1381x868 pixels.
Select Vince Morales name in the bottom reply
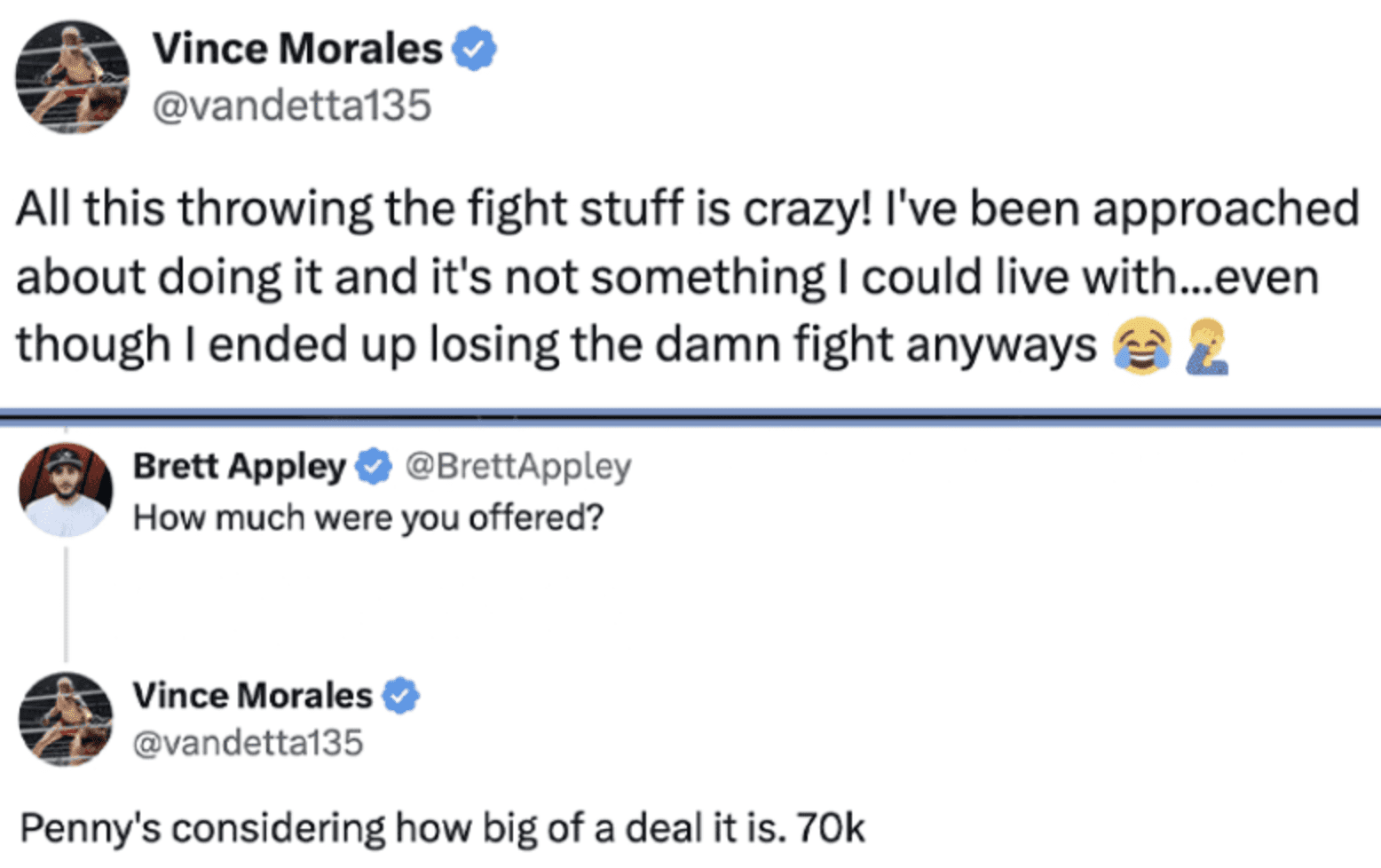pyautogui.click(x=252, y=696)
